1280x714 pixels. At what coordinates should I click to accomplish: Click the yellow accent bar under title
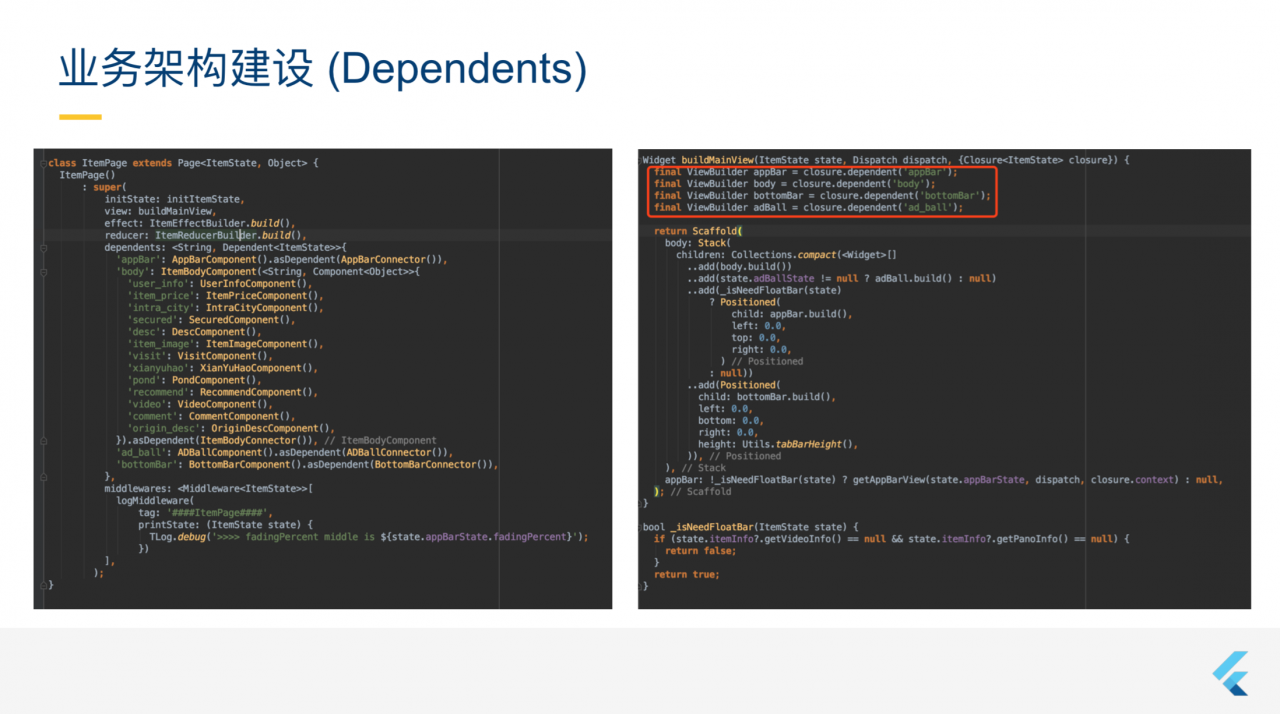[x=80, y=117]
